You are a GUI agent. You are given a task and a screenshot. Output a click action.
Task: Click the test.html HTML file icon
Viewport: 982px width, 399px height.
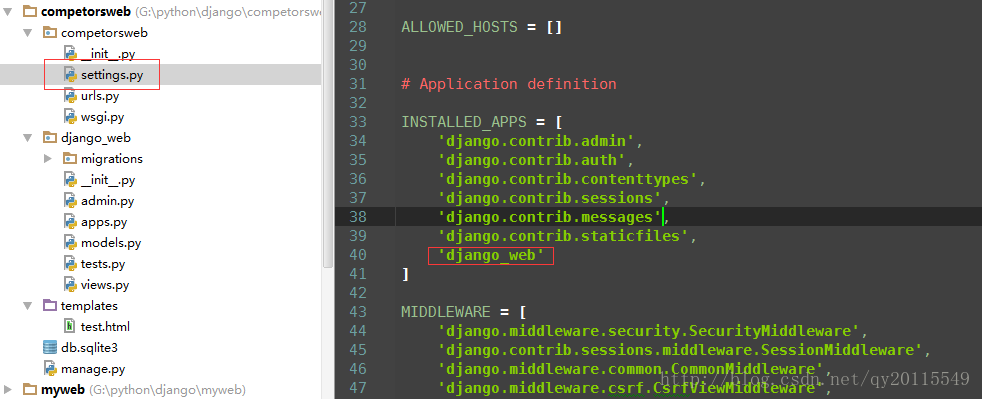tap(70, 326)
